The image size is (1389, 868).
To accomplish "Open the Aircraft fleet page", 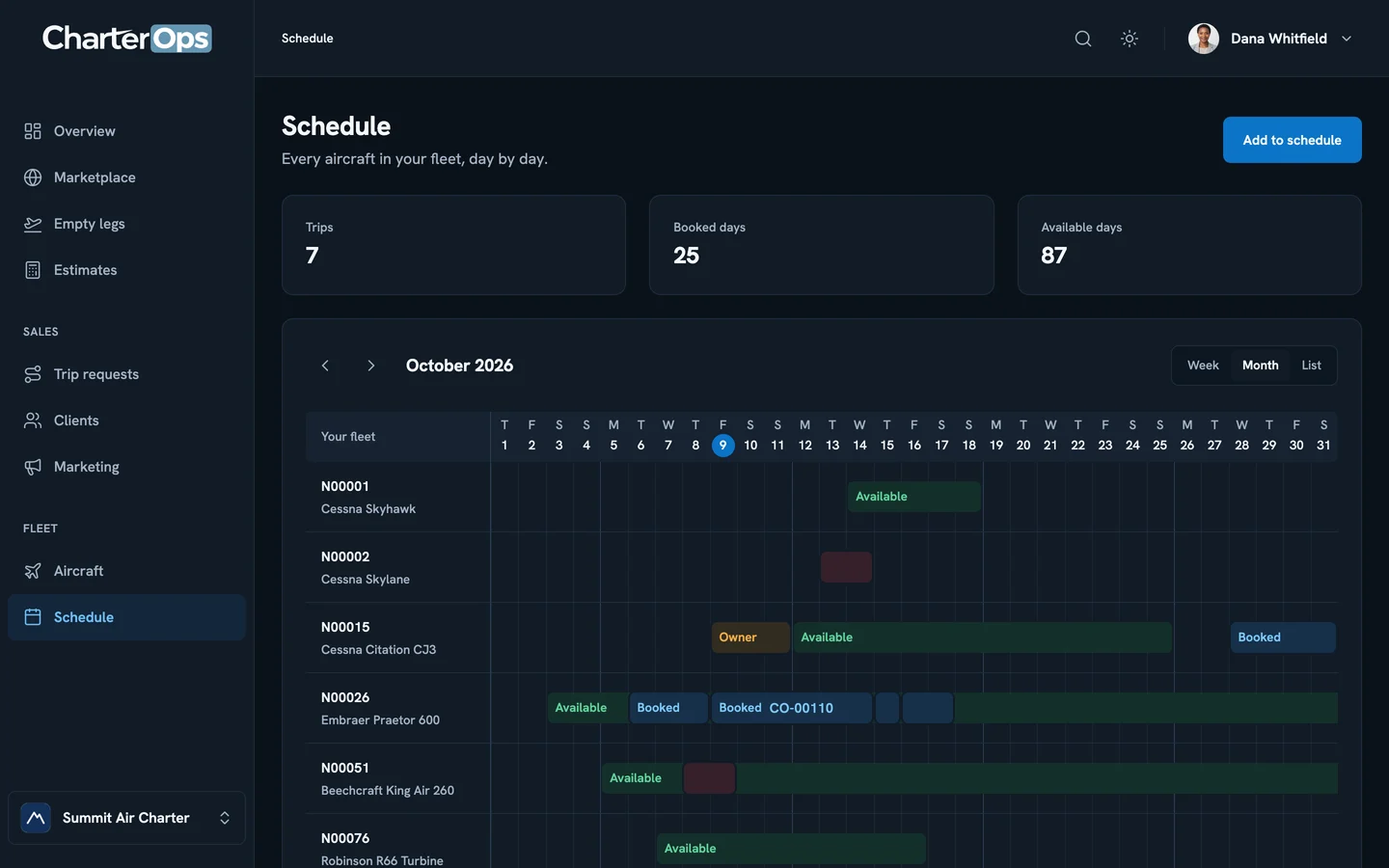I will [126, 571].
